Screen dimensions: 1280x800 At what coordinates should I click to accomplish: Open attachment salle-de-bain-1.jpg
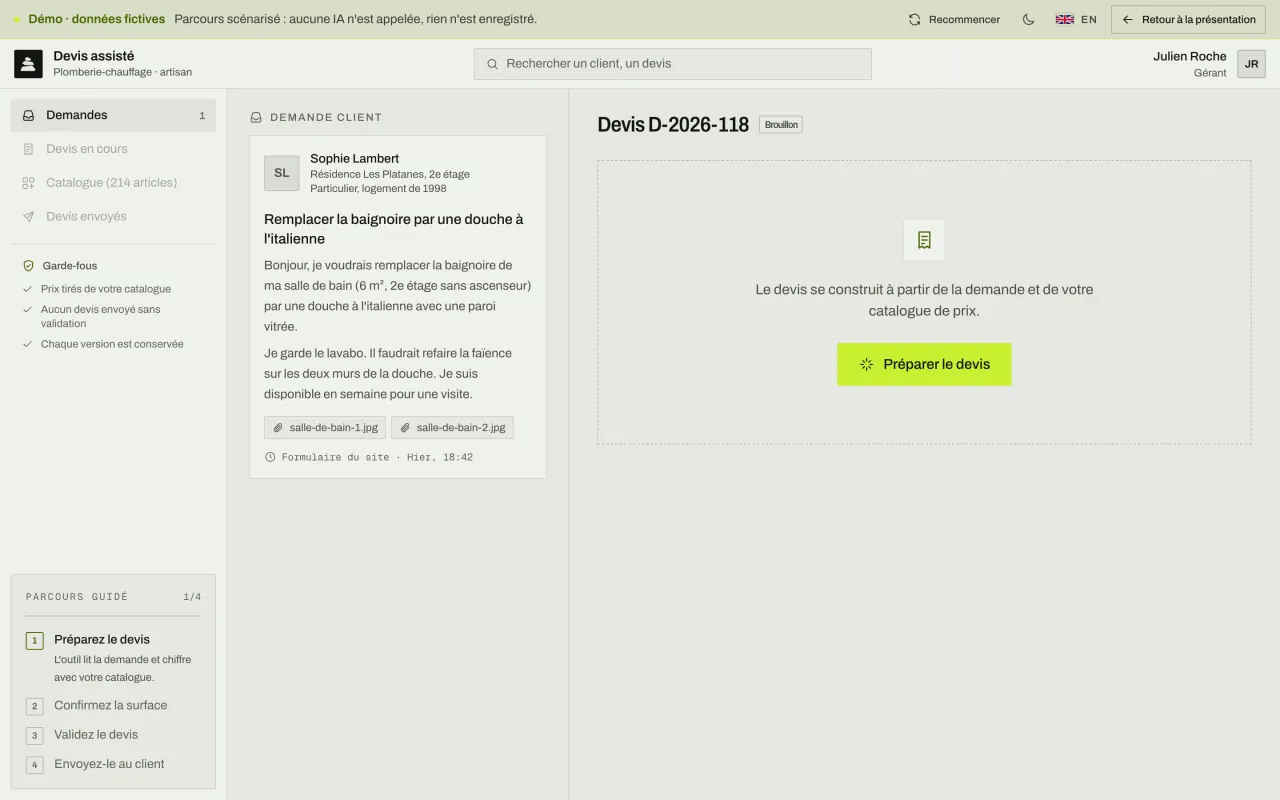[325, 427]
